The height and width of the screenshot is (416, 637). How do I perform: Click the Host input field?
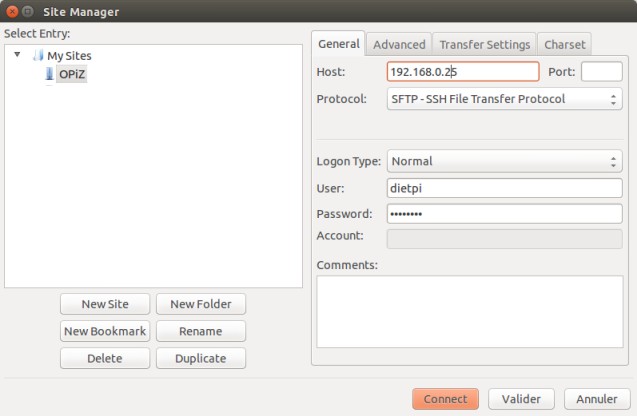point(462,72)
